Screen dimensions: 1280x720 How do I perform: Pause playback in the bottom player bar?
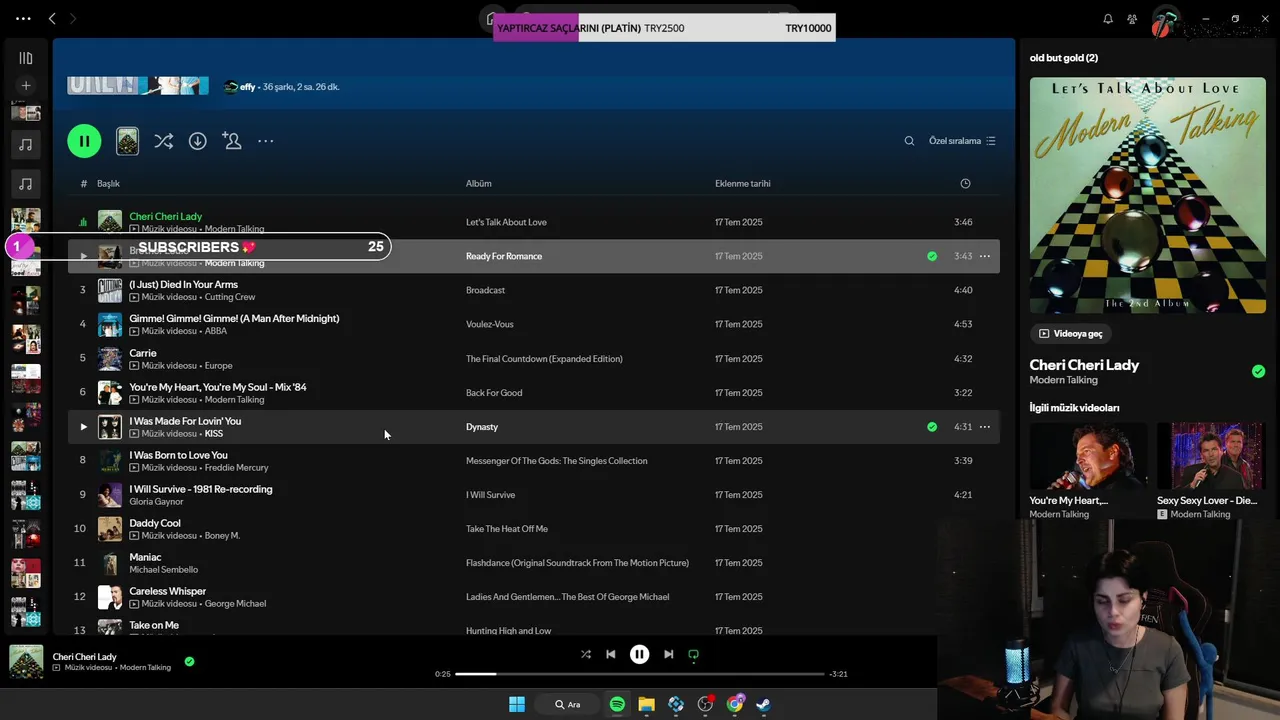point(639,655)
